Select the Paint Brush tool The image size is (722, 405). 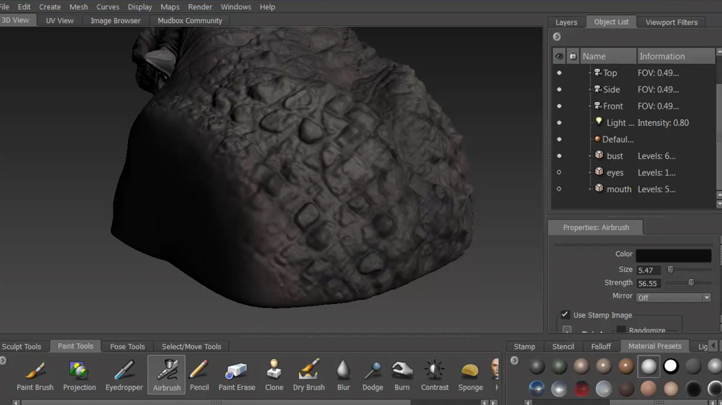point(35,375)
